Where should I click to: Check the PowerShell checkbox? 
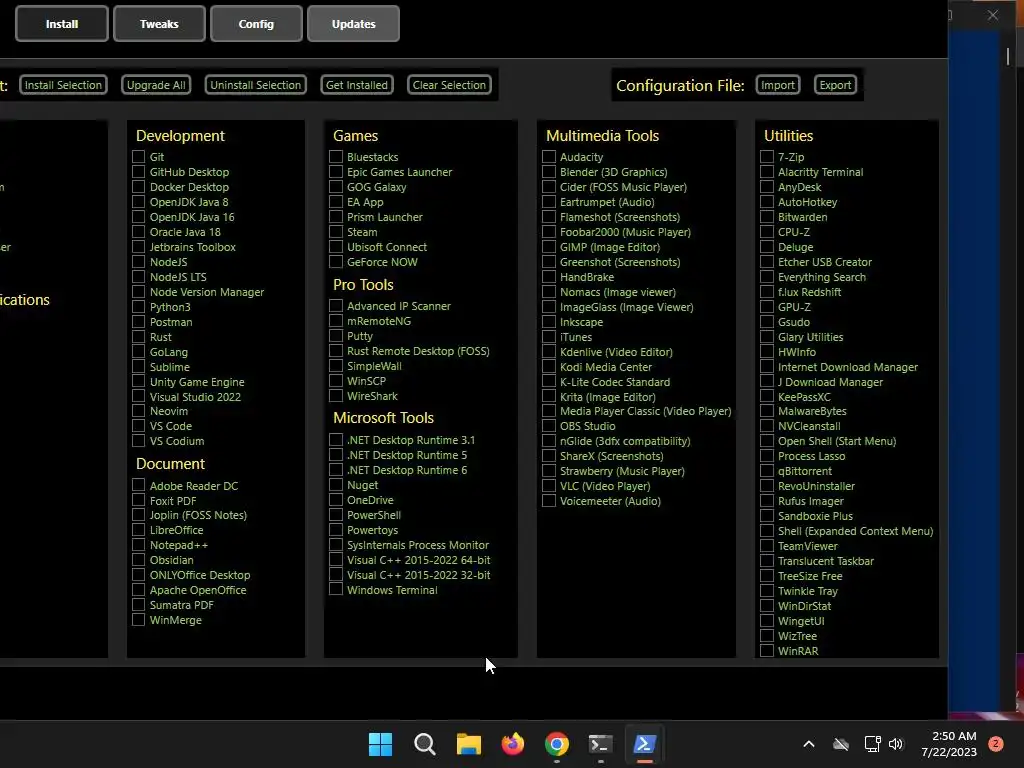(x=336, y=515)
